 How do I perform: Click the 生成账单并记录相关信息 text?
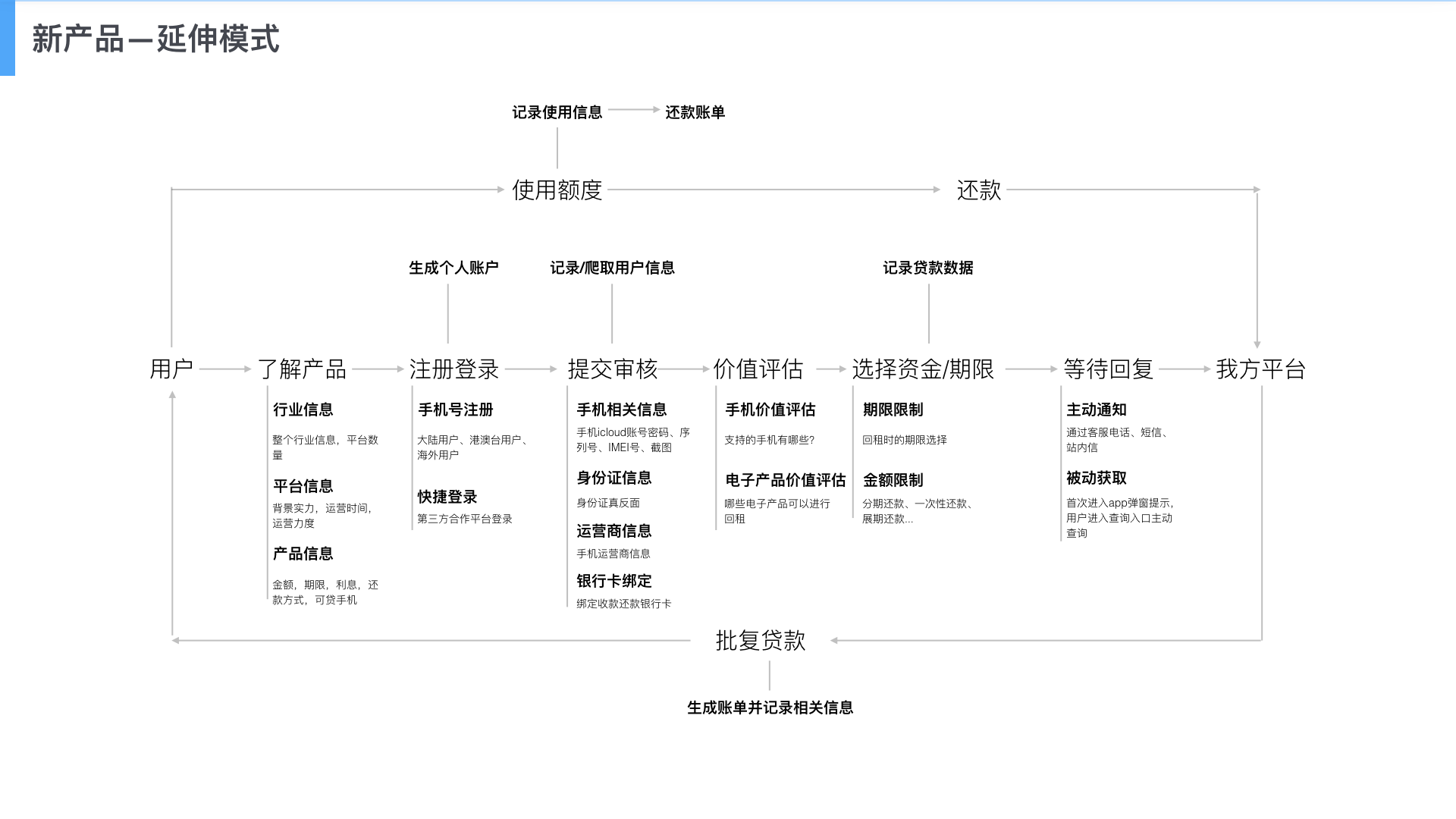pos(770,708)
